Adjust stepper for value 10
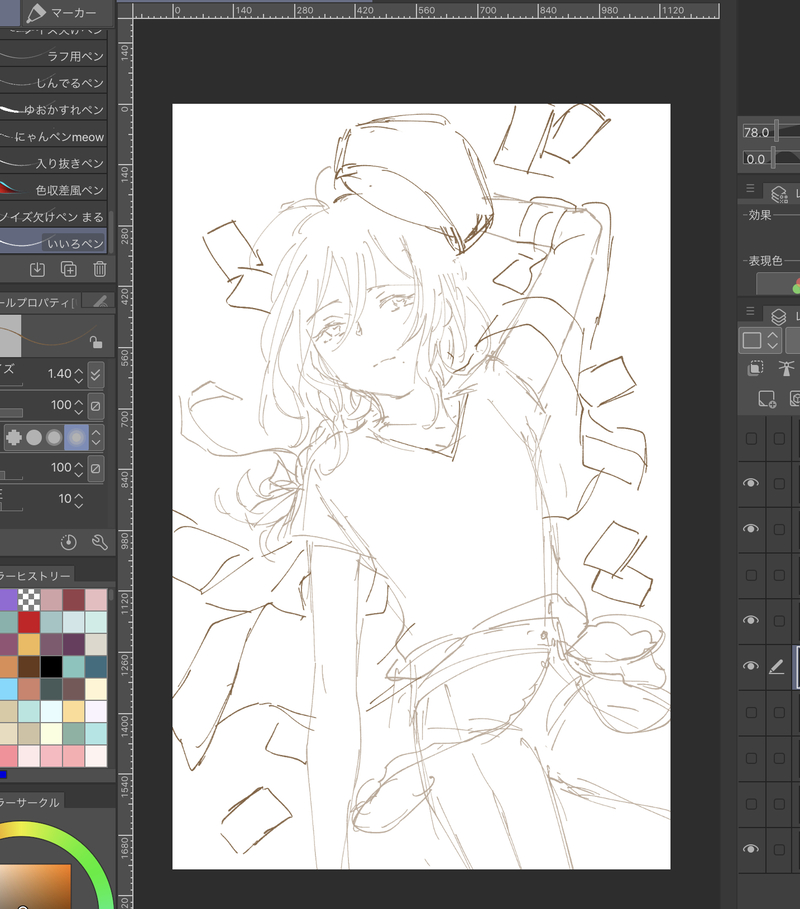The height and width of the screenshot is (909, 800). pyautogui.click(x=79, y=500)
